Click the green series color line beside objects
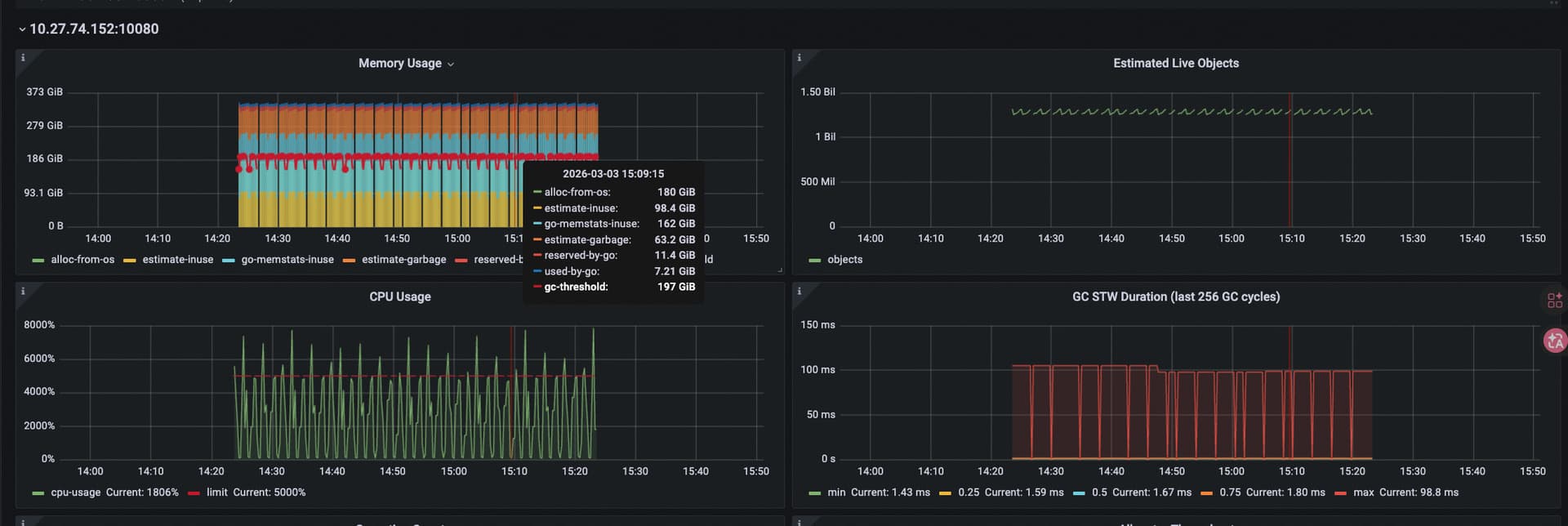The image size is (1568, 526). pos(814,260)
